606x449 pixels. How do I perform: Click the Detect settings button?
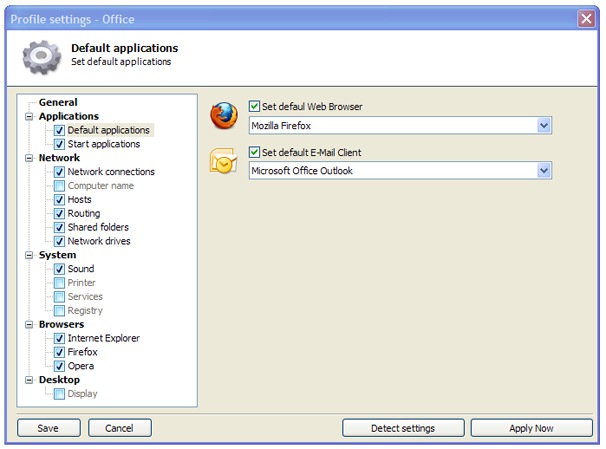tap(402, 428)
